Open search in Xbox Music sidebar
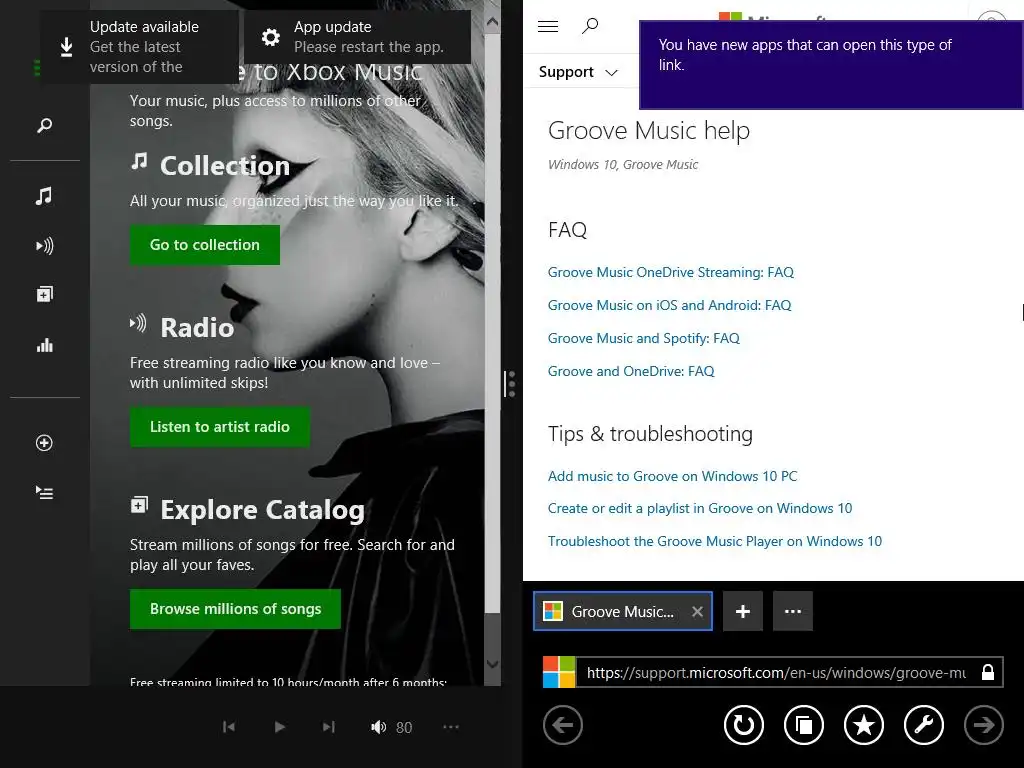Viewport: 1024px width, 768px height. click(44, 125)
